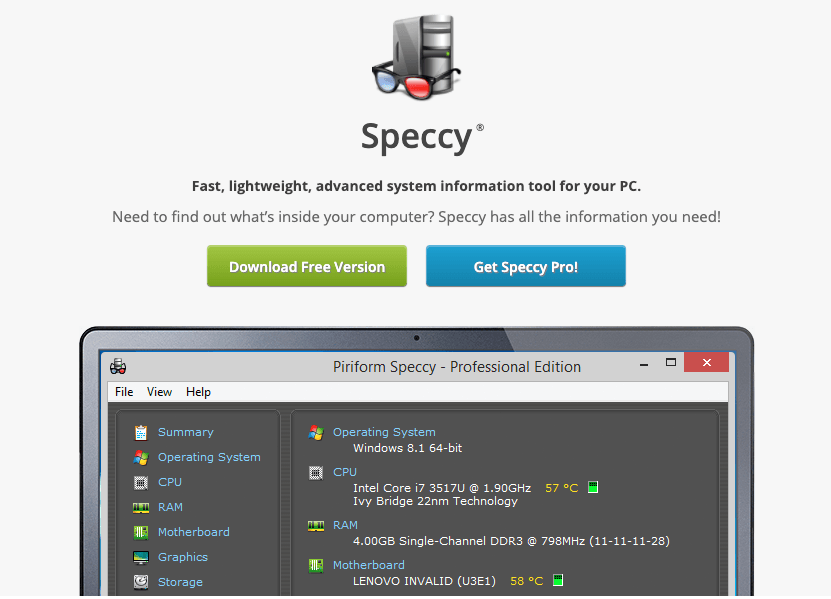Click the CPU temperature value 57 °C
The image size is (831, 599).
pyautogui.click(x=561, y=488)
